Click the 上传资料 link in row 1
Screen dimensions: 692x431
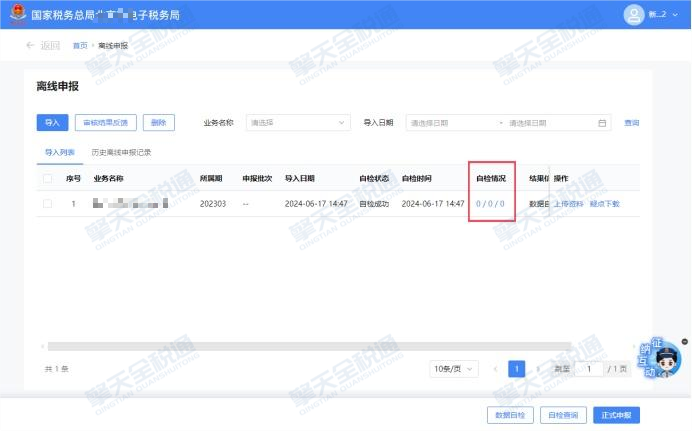coord(570,203)
